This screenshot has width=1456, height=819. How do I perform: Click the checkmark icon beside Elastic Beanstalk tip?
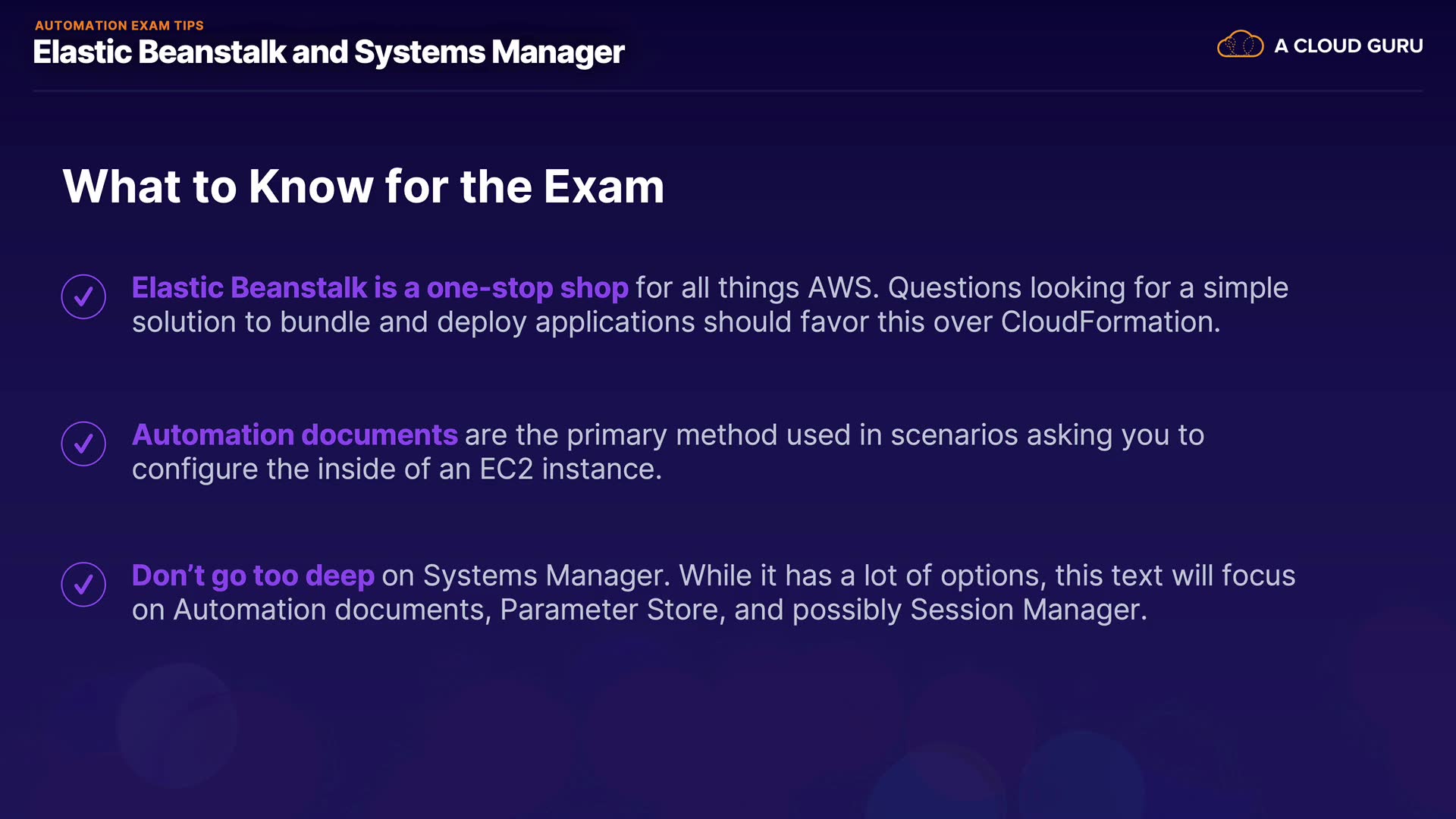[83, 297]
